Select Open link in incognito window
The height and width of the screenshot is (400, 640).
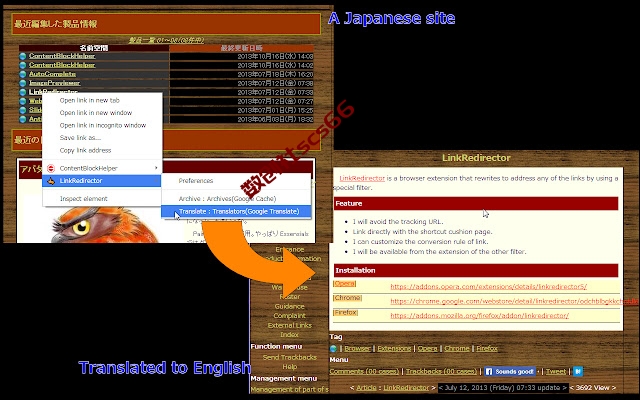(102, 125)
